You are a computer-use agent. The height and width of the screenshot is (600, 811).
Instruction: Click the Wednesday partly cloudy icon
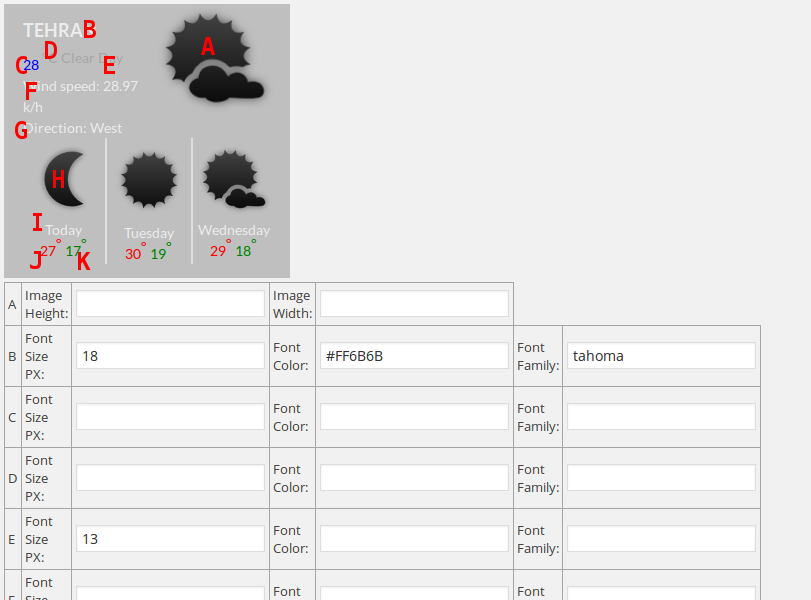click(234, 179)
